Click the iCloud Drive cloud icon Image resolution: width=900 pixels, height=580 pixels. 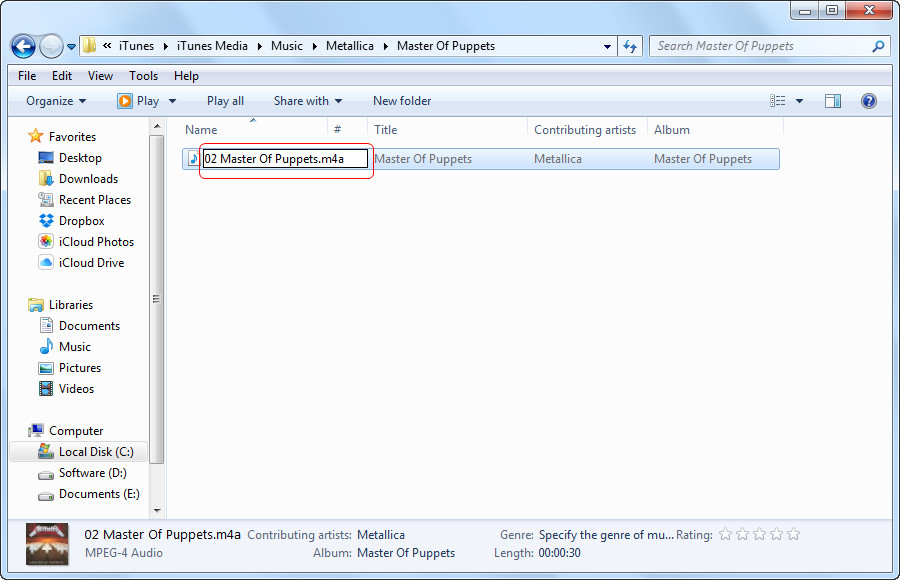(x=46, y=262)
